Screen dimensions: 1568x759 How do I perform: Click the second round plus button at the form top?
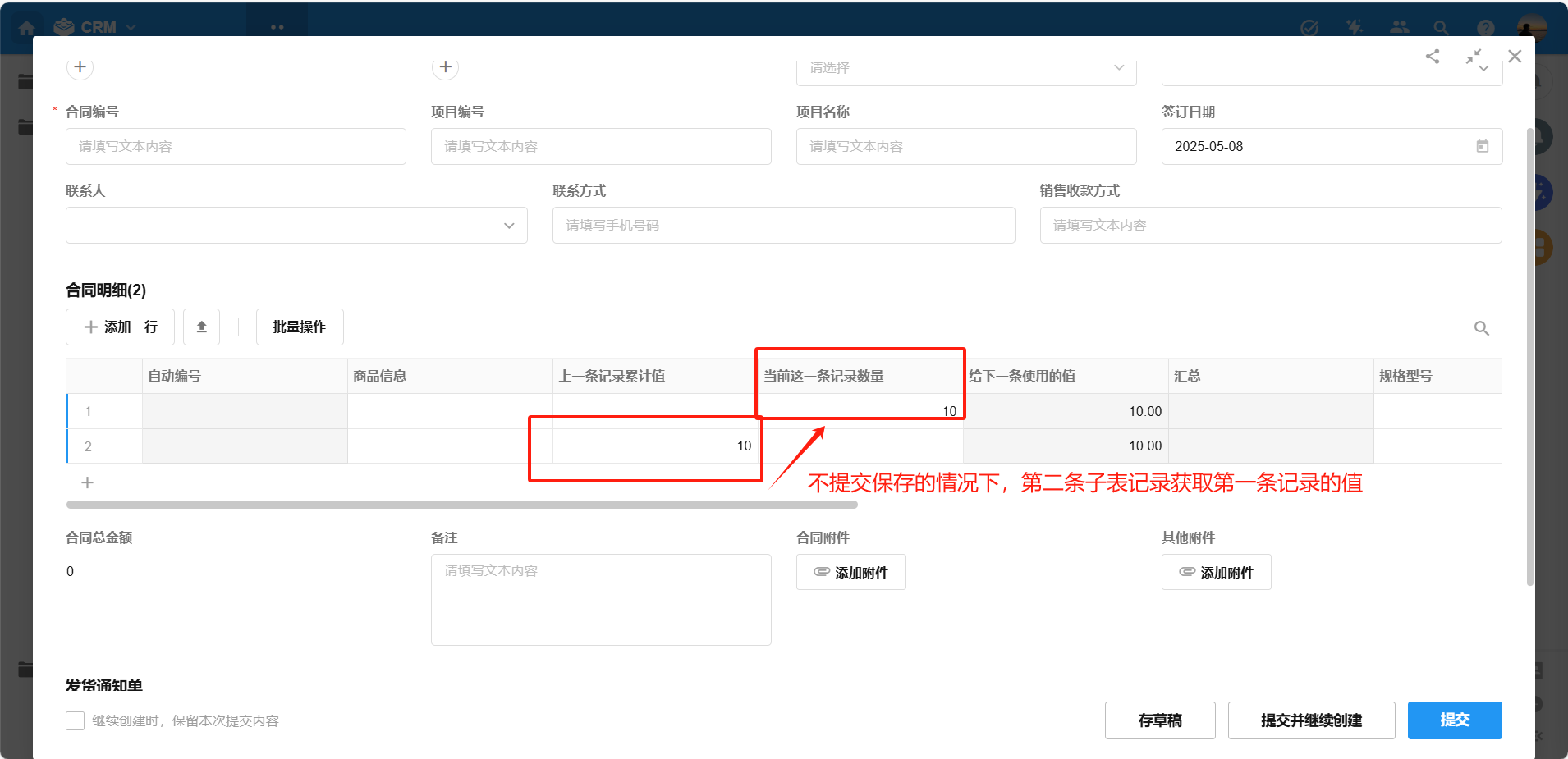445,66
